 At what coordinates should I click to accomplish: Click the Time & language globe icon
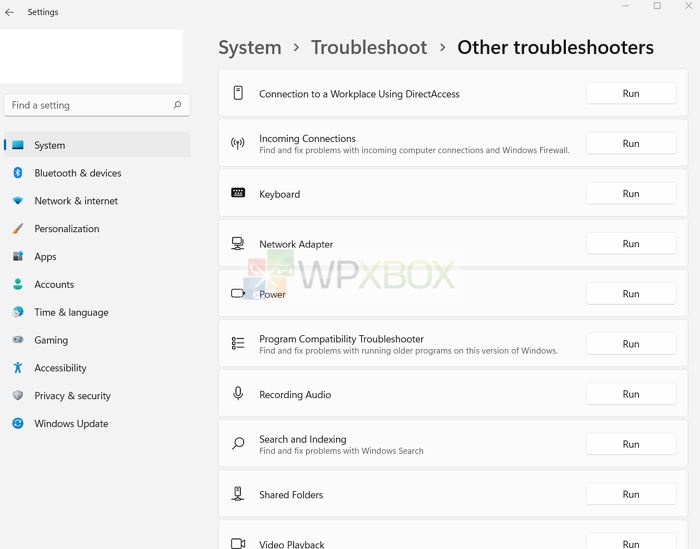(x=18, y=312)
